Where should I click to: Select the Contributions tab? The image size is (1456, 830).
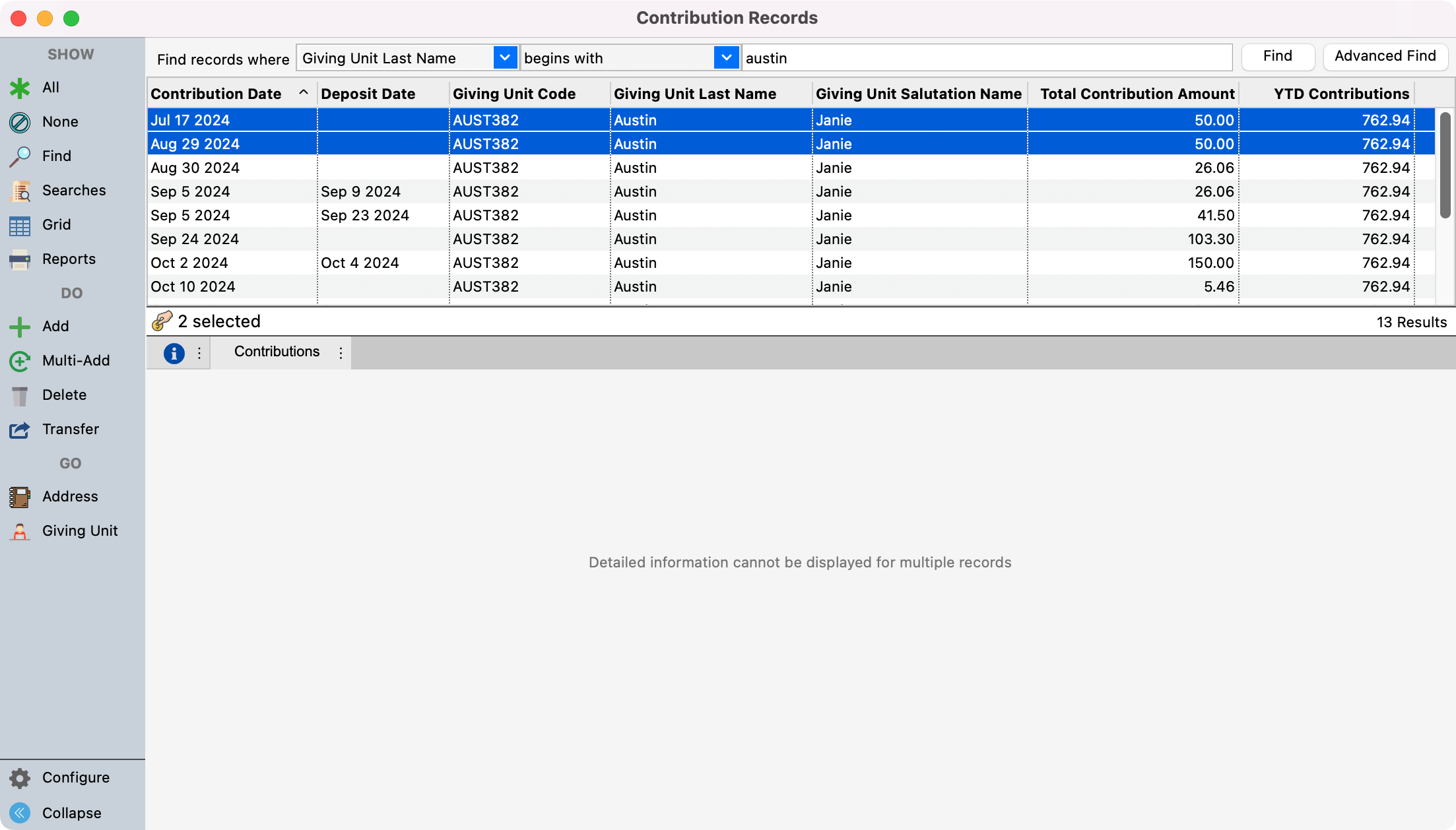277,352
